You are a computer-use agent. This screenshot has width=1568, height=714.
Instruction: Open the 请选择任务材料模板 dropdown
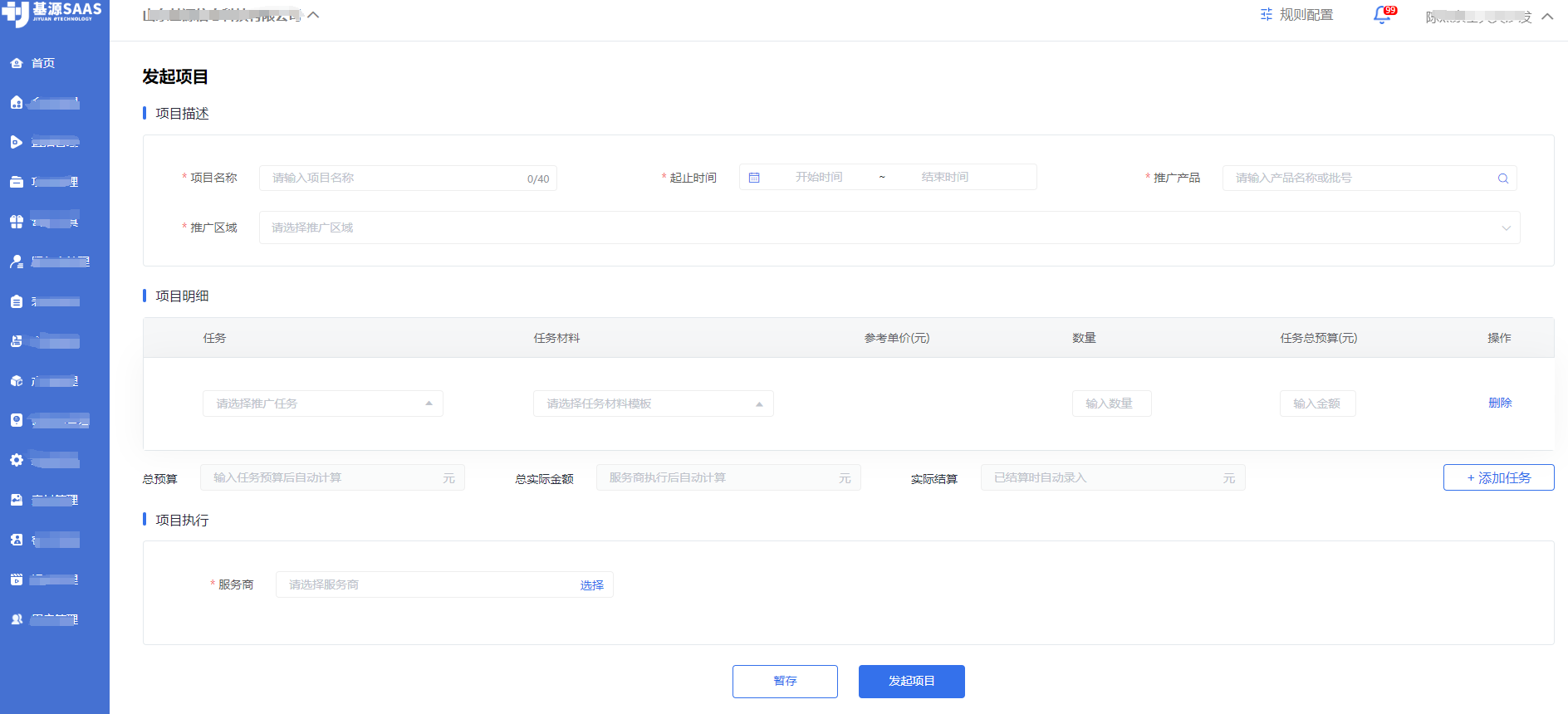click(x=653, y=403)
